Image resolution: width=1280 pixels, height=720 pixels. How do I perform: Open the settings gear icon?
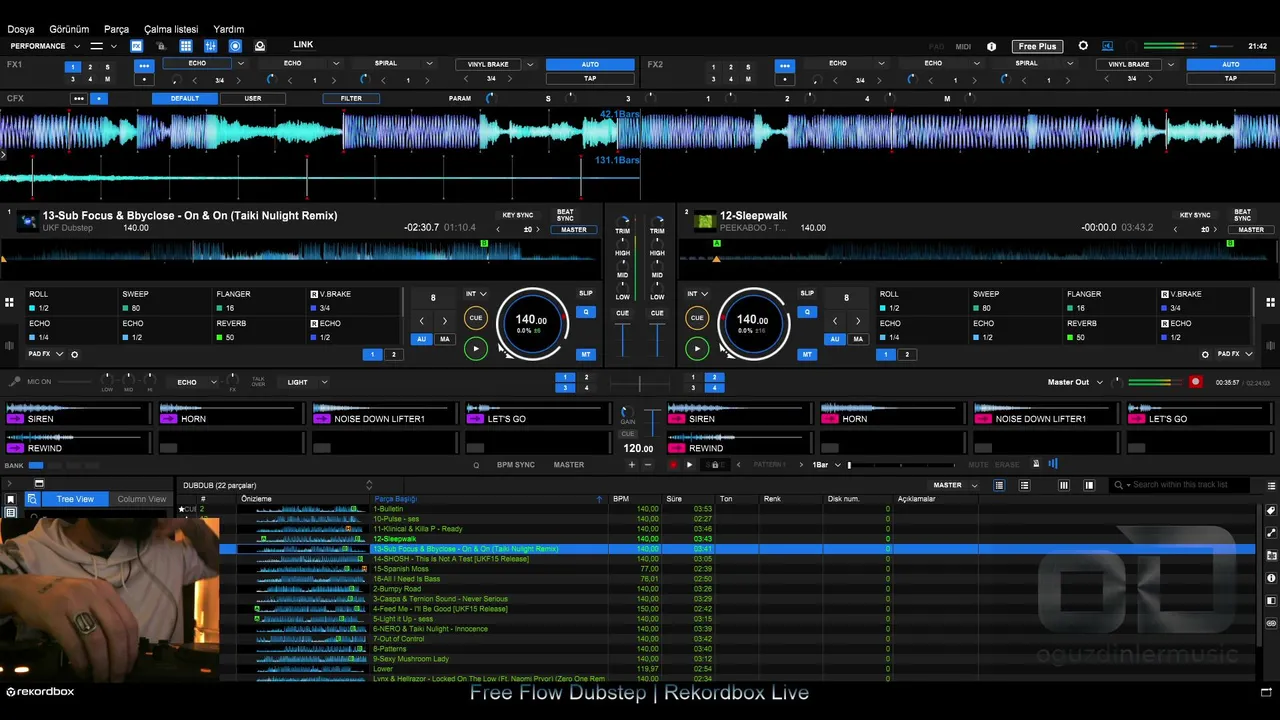[x=1083, y=46]
